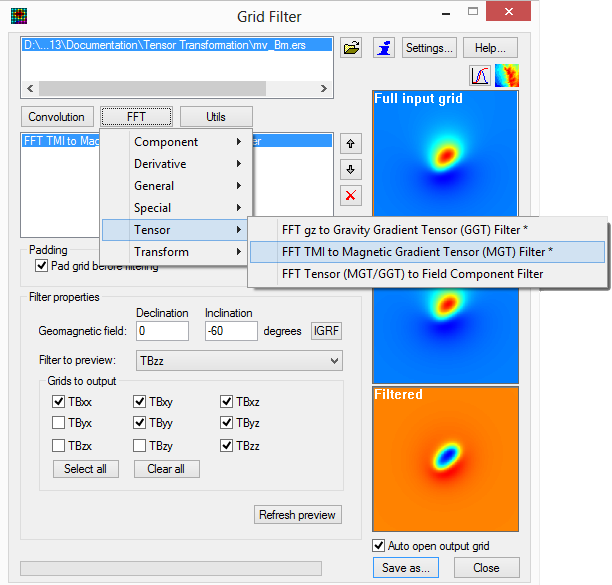The image size is (612, 585).
Task: Uncheck the TBzz output grid
Action: click(x=227, y=445)
